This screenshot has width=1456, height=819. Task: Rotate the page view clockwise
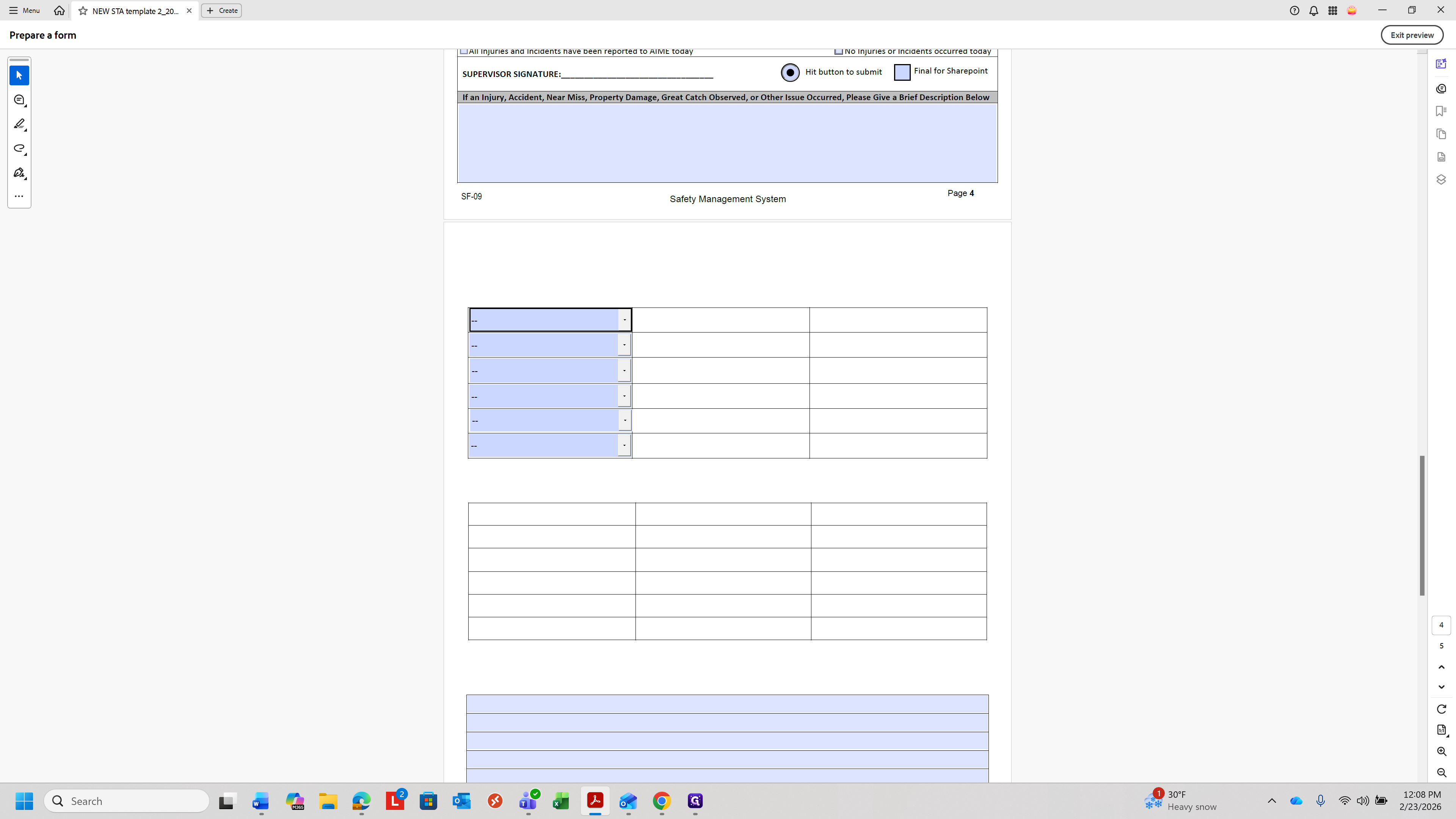coord(1441,709)
